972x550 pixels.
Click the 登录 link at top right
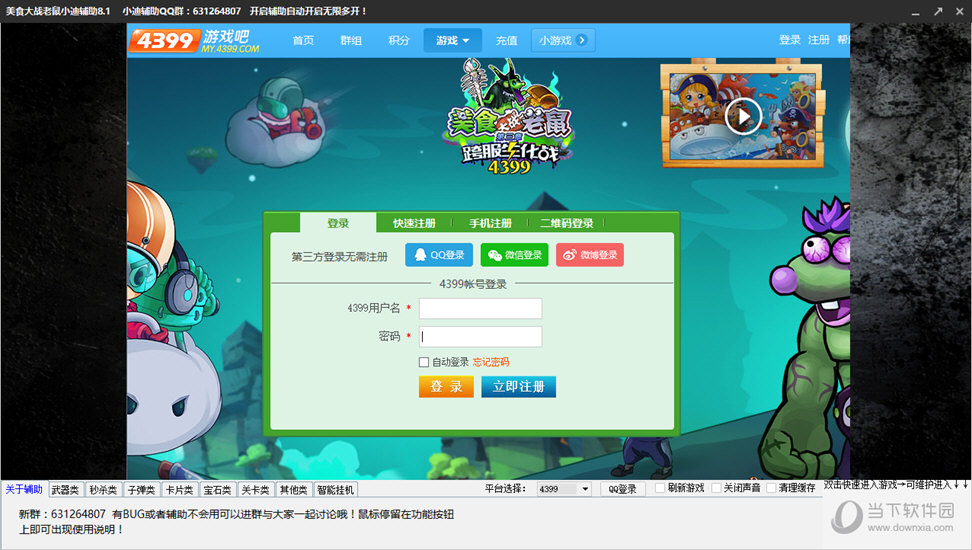790,40
